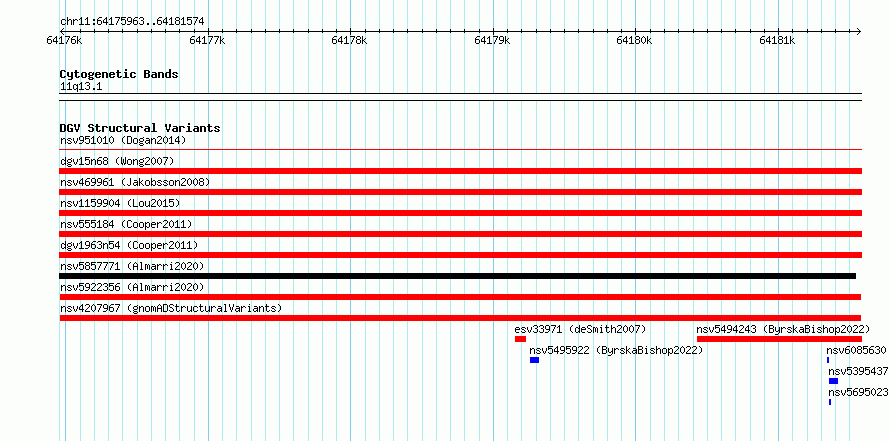Click the right arrowhead of the ruler
The width and height of the screenshot is (890, 441).
tap(859, 31)
